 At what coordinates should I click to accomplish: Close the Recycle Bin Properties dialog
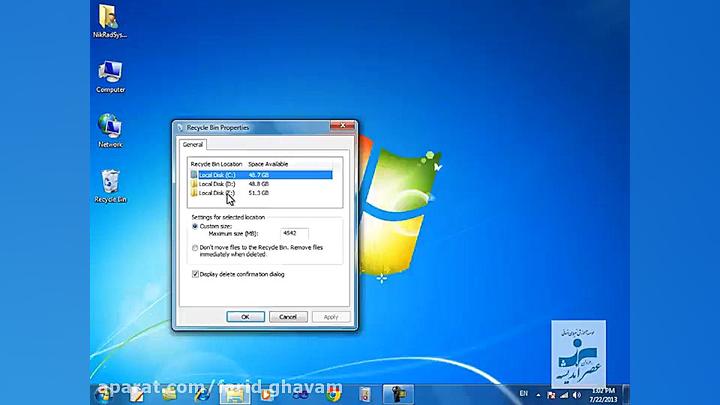click(x=343, y=125)
